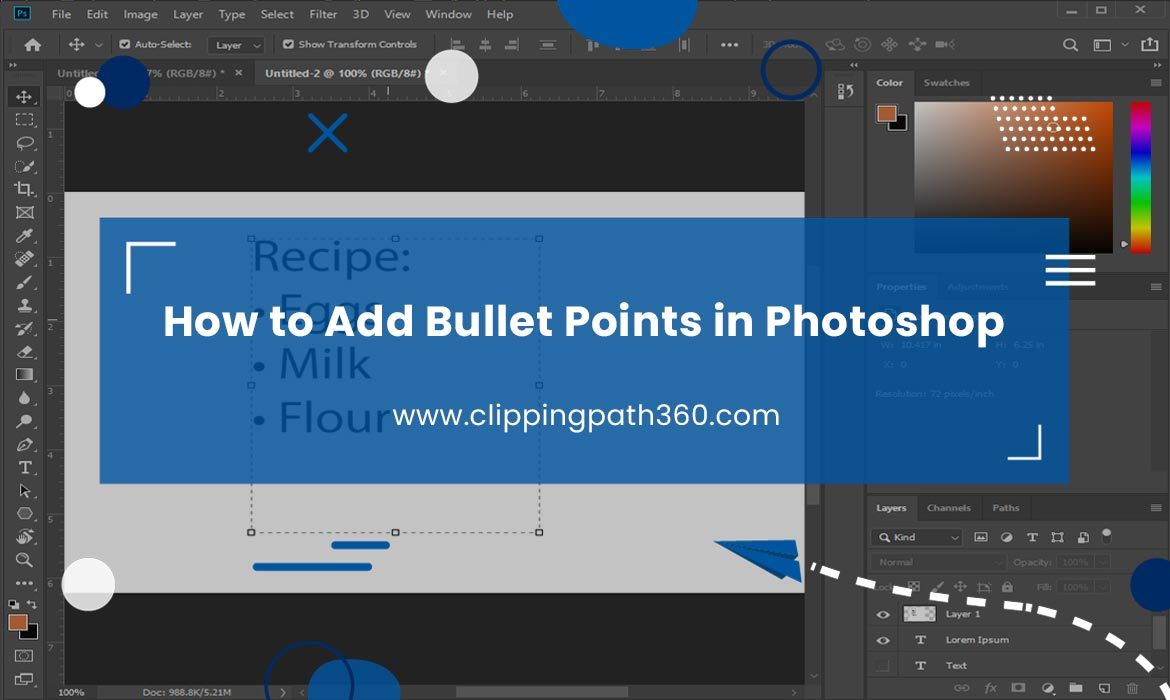This screenshot has width=1170, height=700.
Task: Add layer mask in Layers panel
Action: click(1018, 688)
